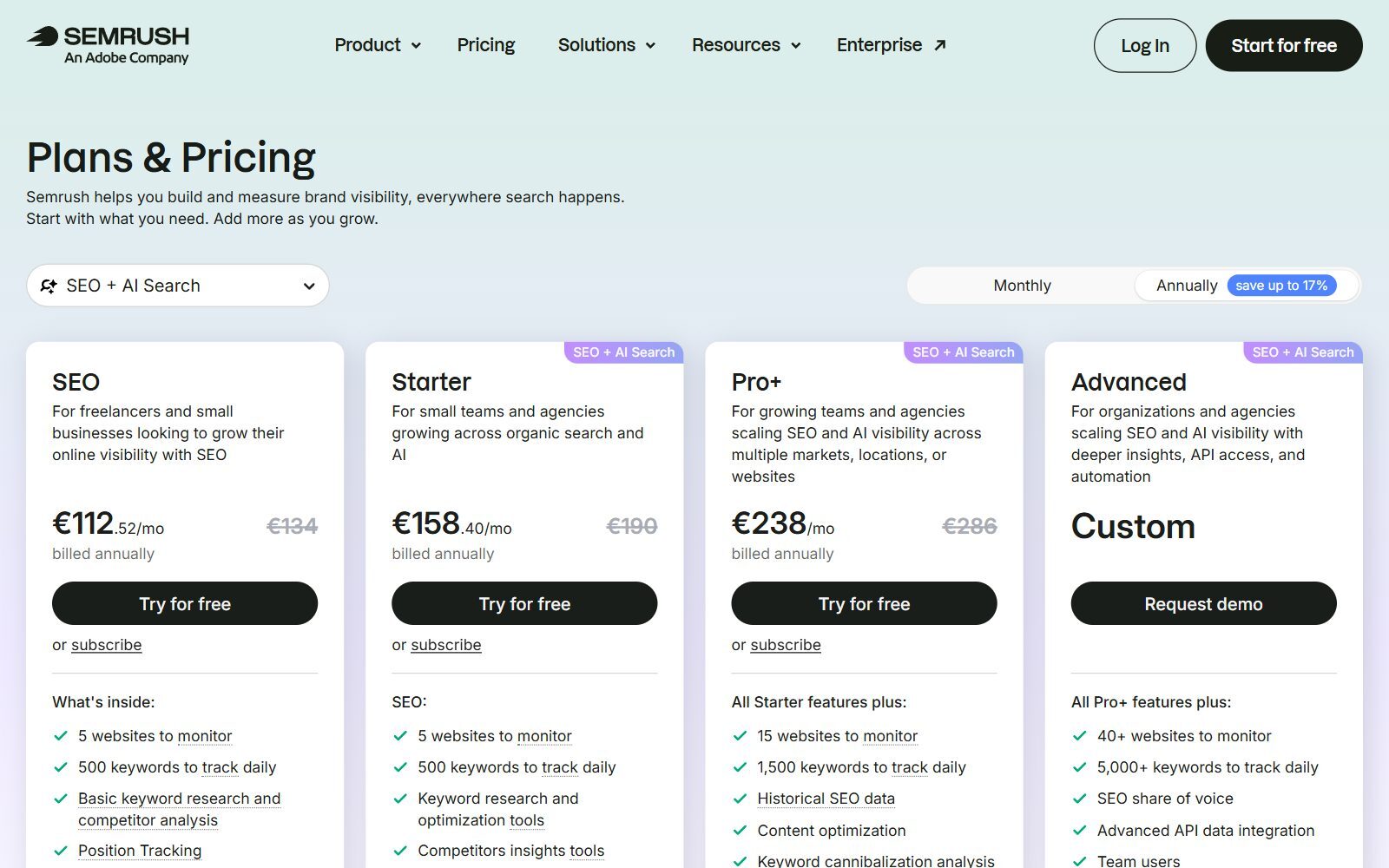
Task: Click 'Competitors insights tools' feature
Action: [x=511, y=851]
